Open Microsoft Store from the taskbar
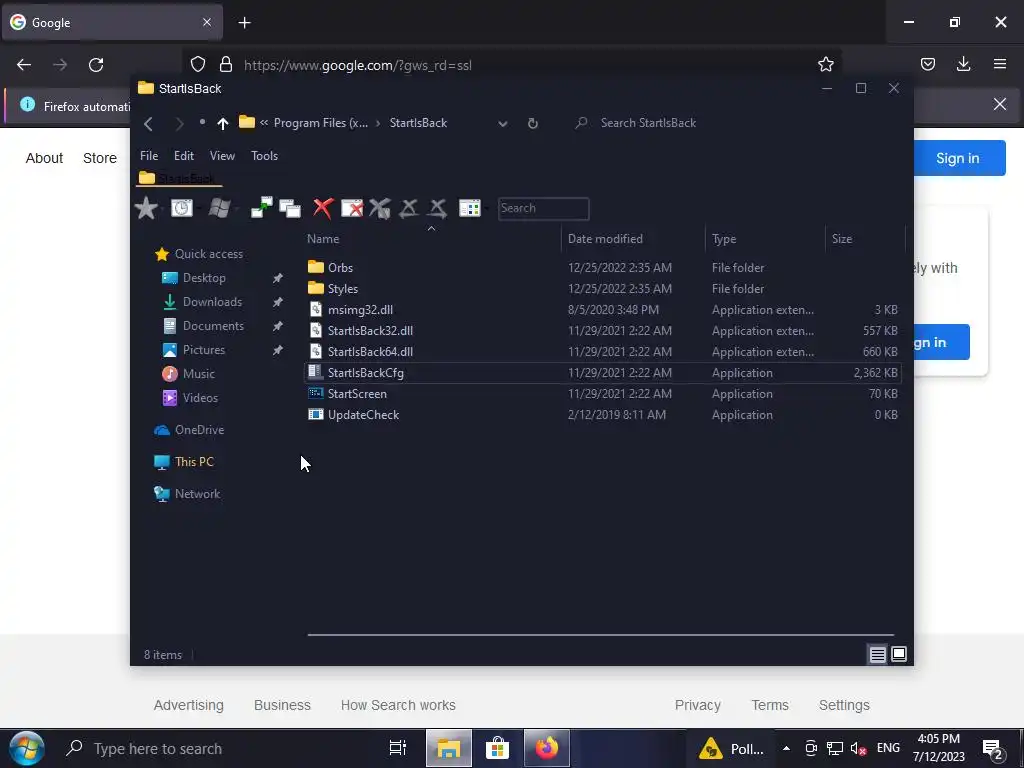 [497, 748]
